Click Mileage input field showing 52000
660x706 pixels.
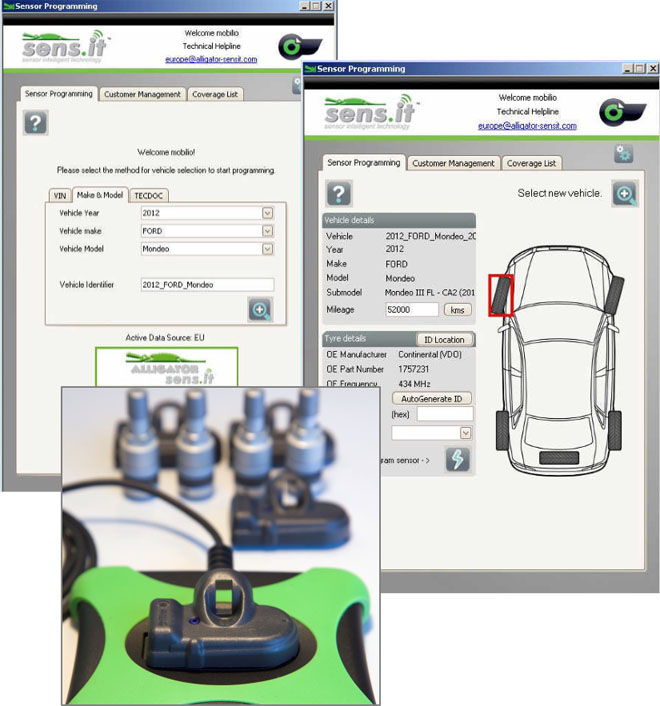coord(411,310)
